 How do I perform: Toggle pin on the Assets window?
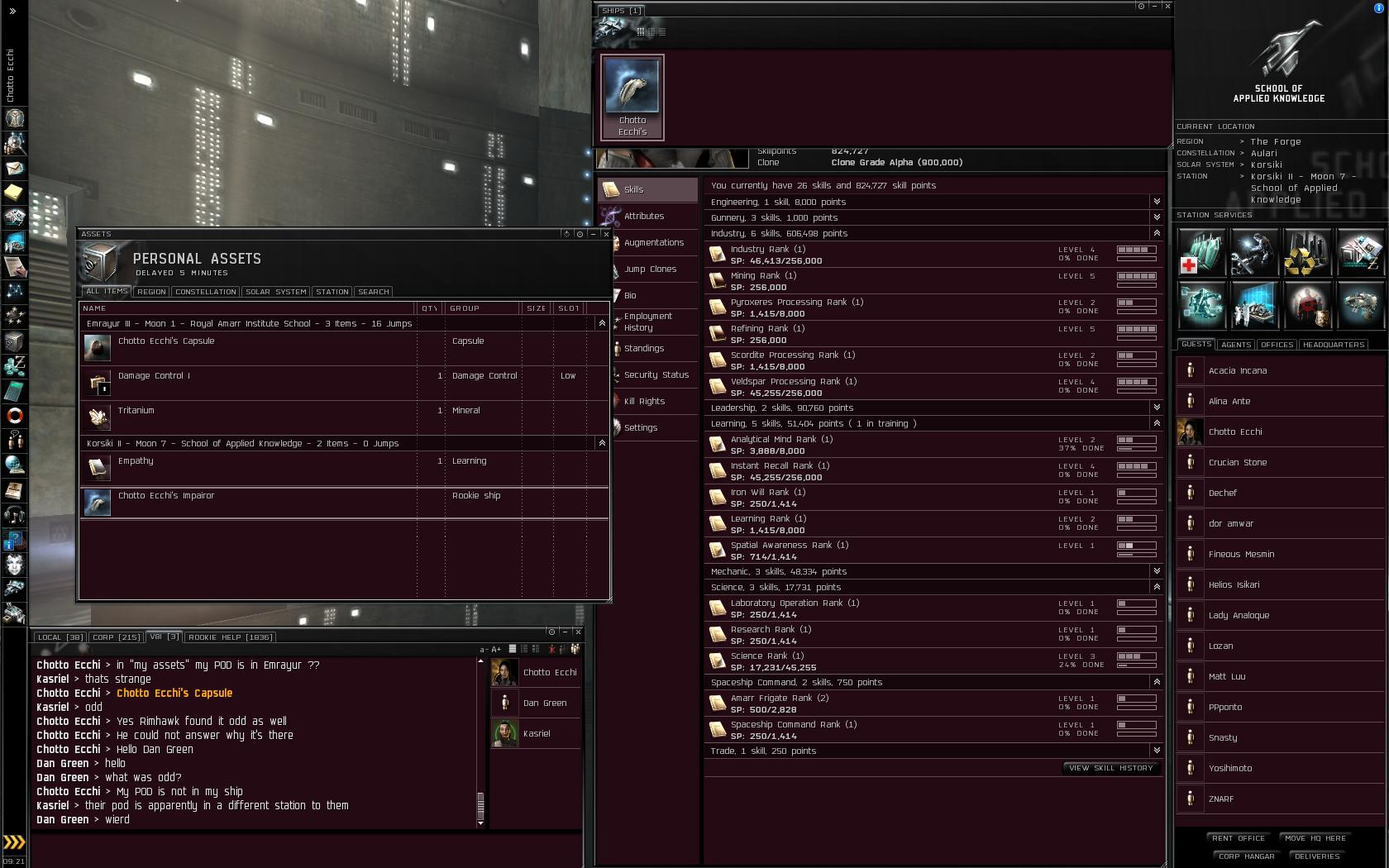[x=580, y=234]
